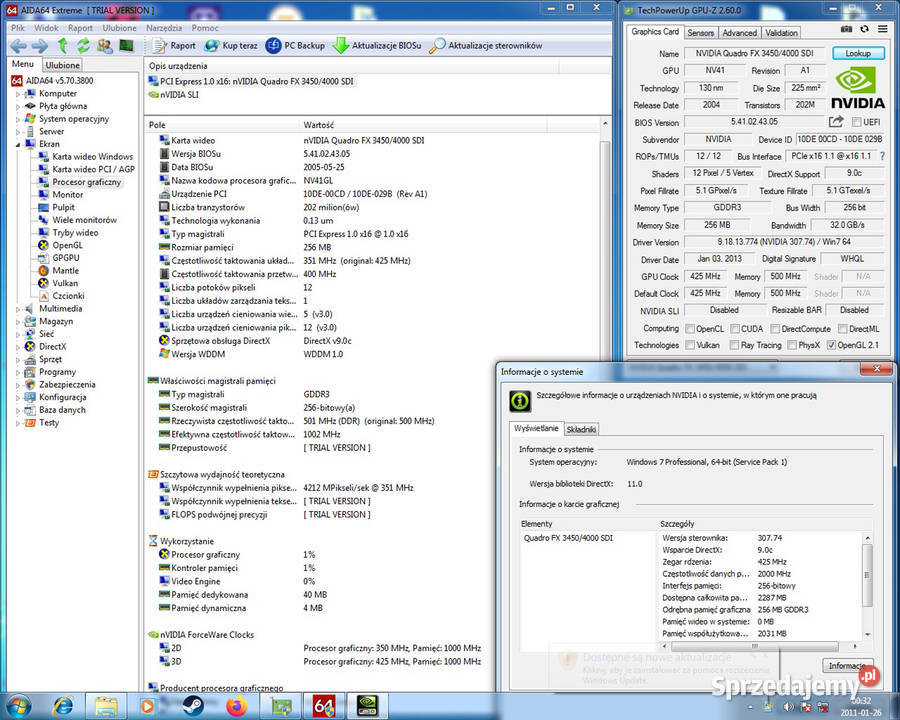Open the Widok menu in AIDA64
The width and height of the screenshot is (900, 720).
(46, 28)
